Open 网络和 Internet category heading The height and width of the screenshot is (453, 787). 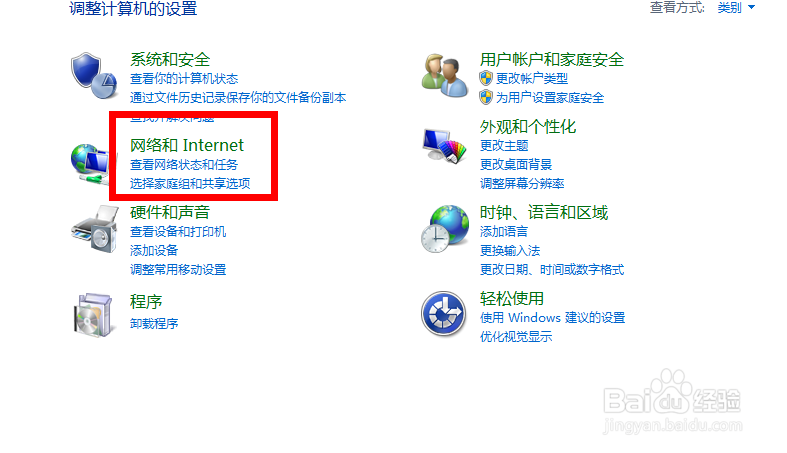click(187, 145)
